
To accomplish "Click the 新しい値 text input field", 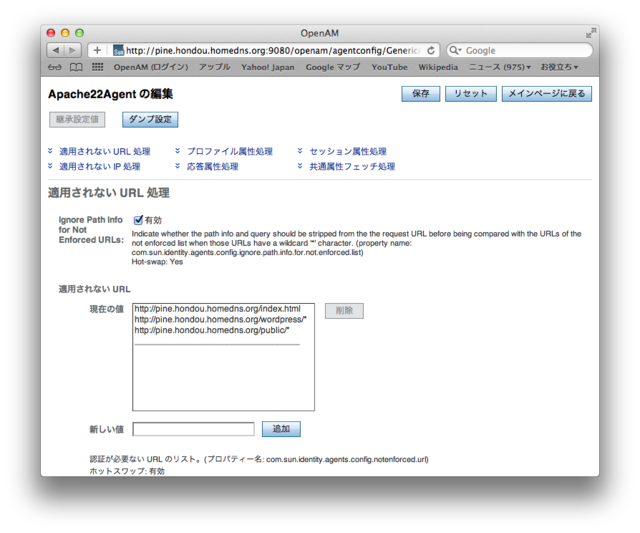I will (x=193, y=429).
